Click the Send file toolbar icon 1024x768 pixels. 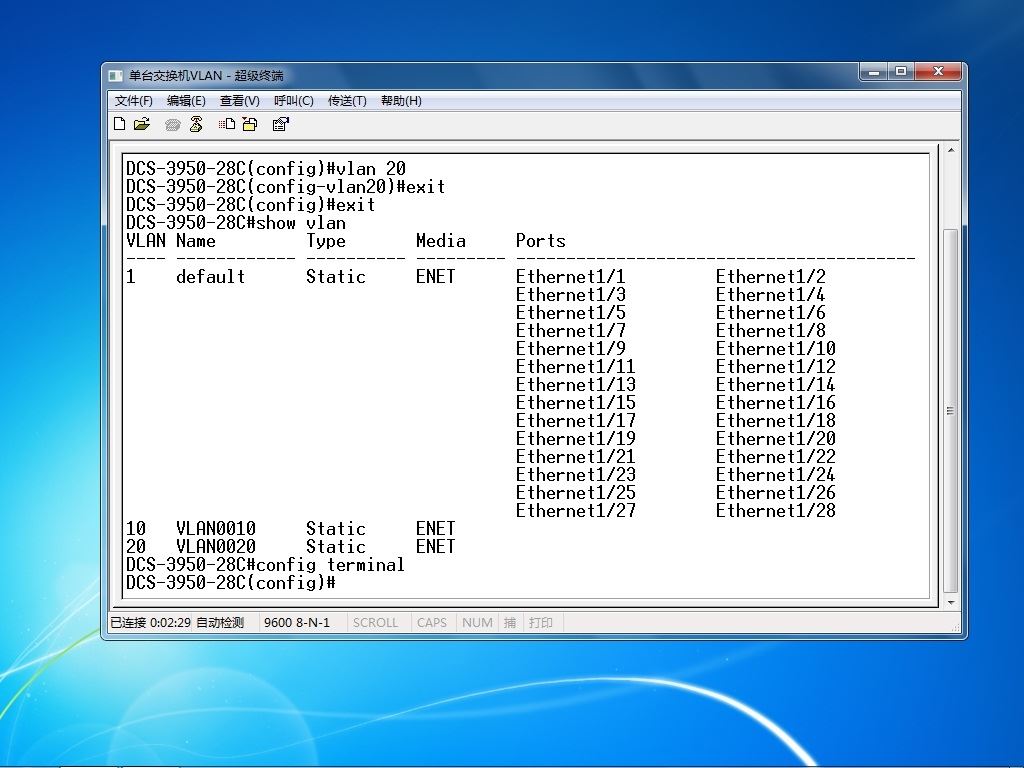[x=227, y=124]
